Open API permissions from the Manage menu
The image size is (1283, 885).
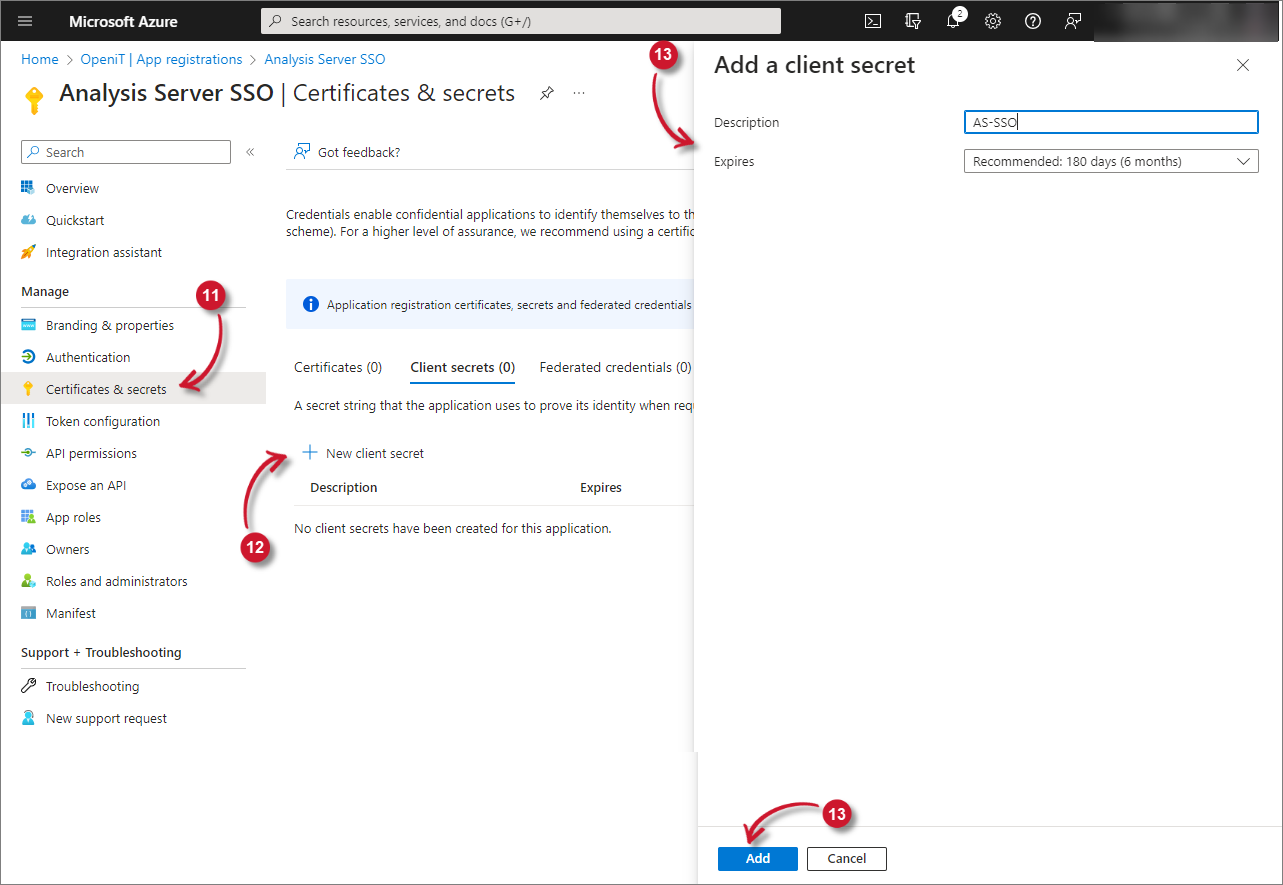tap(92, 453)
